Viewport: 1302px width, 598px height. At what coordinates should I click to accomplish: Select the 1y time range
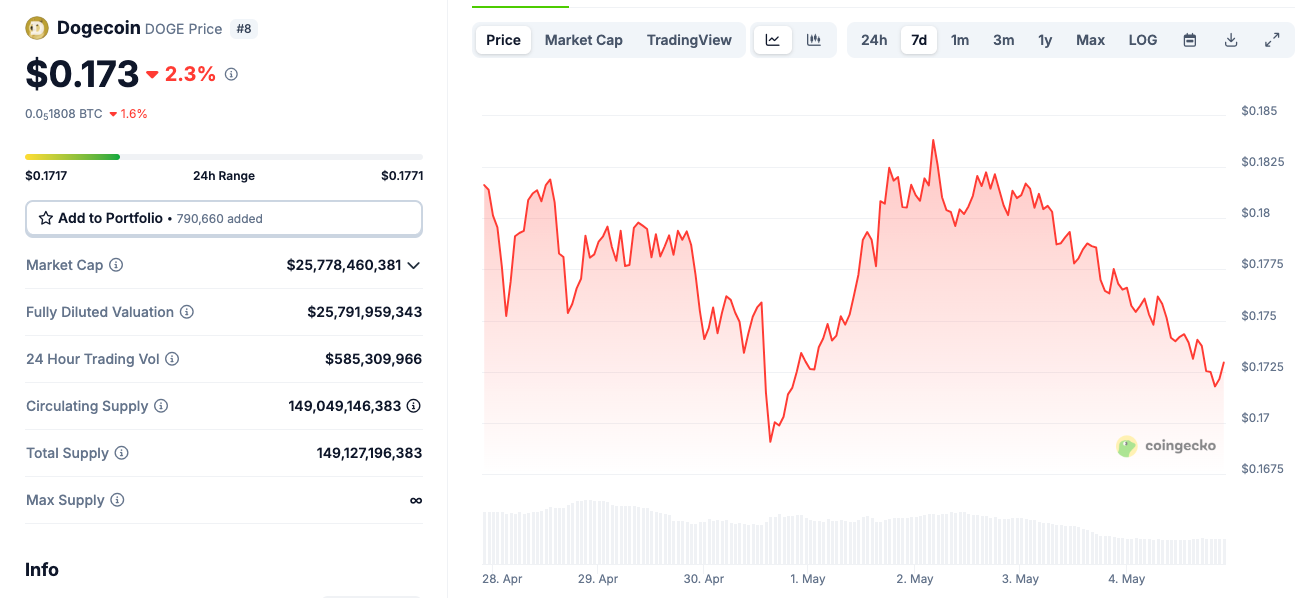(x=1045, y=40)
